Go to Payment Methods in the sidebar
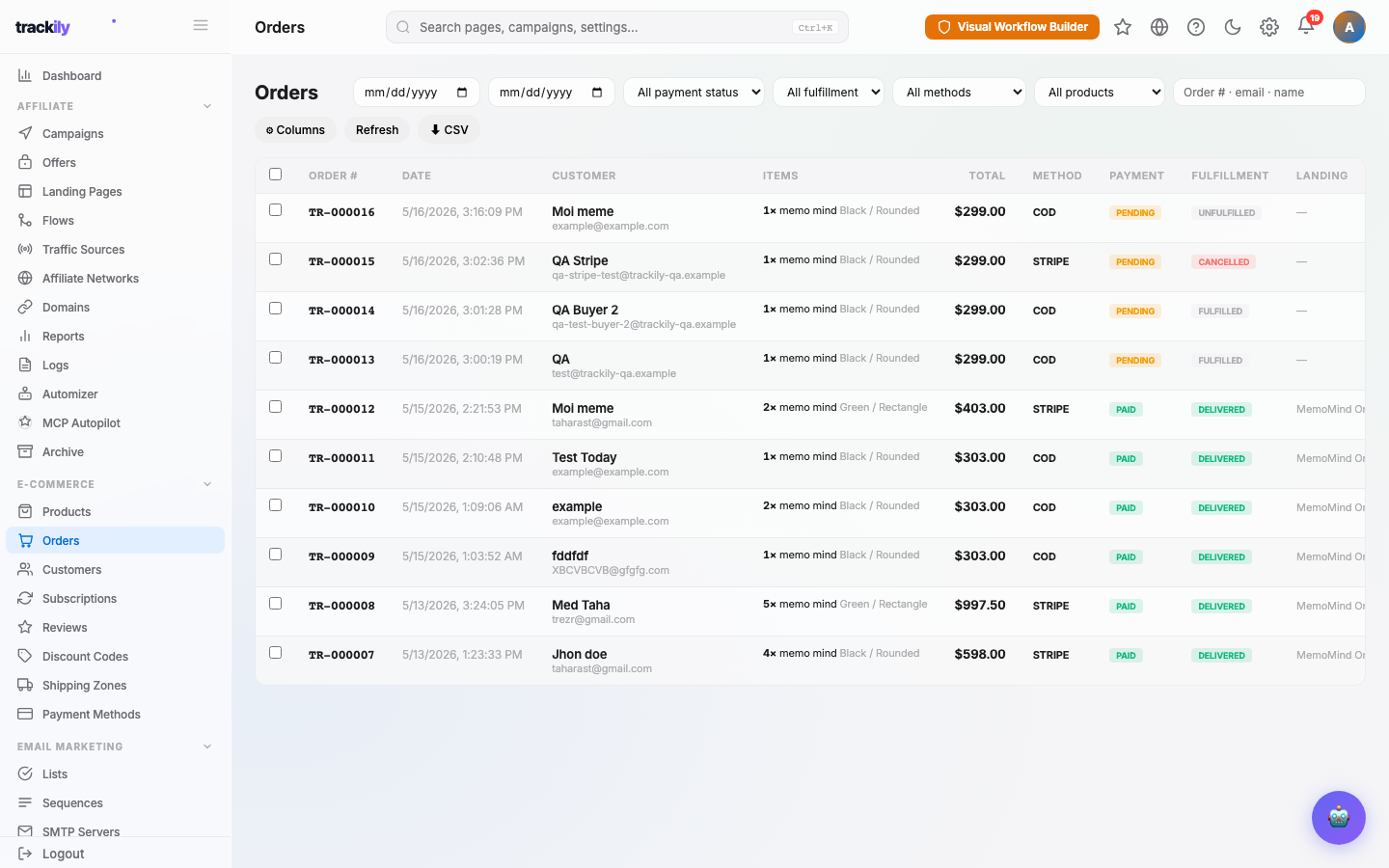Screen dimensions: 1389x868 116,715
